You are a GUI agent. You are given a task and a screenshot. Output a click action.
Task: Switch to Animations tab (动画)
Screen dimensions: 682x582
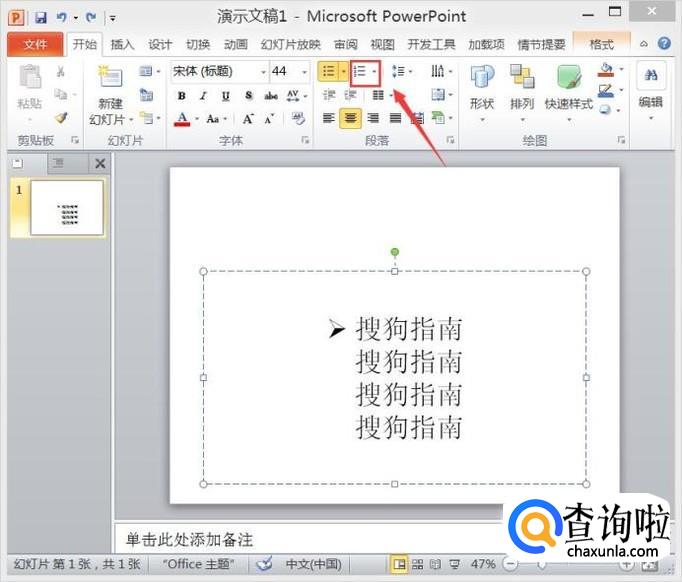[x=235, y=44]
